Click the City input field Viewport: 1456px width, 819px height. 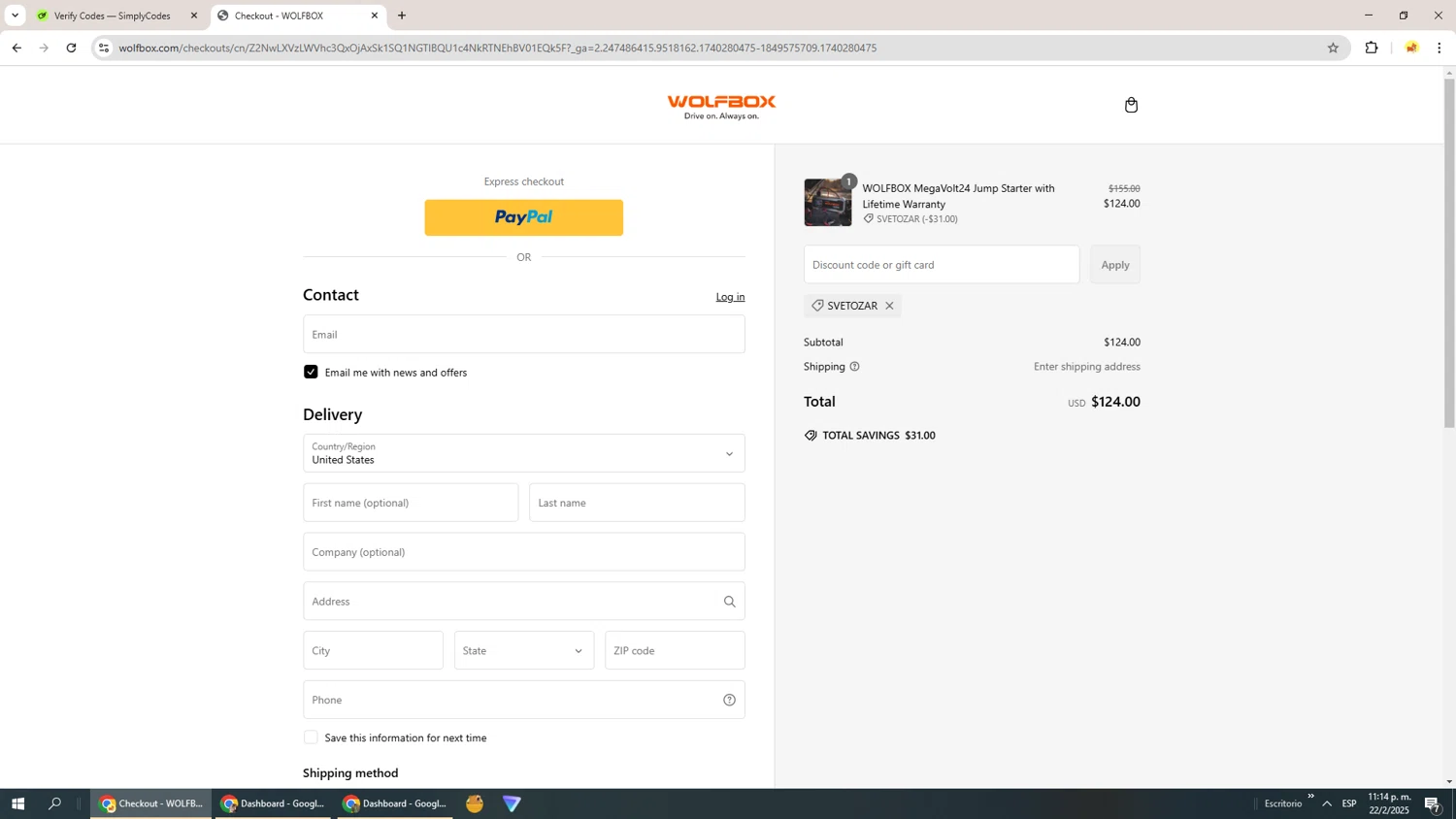pyautogui.click(x=373, y=650)
